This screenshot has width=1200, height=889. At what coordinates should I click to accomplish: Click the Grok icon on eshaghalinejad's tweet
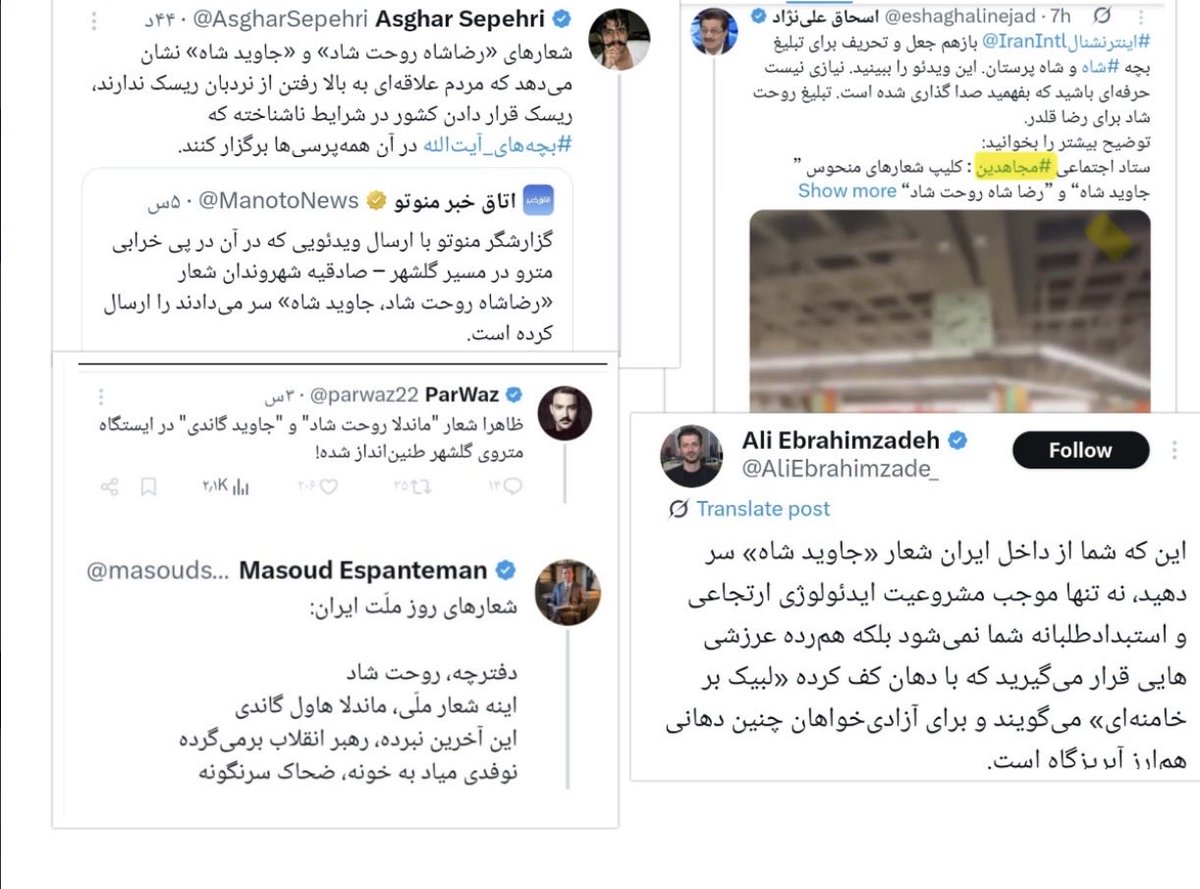pos(1102,16)
